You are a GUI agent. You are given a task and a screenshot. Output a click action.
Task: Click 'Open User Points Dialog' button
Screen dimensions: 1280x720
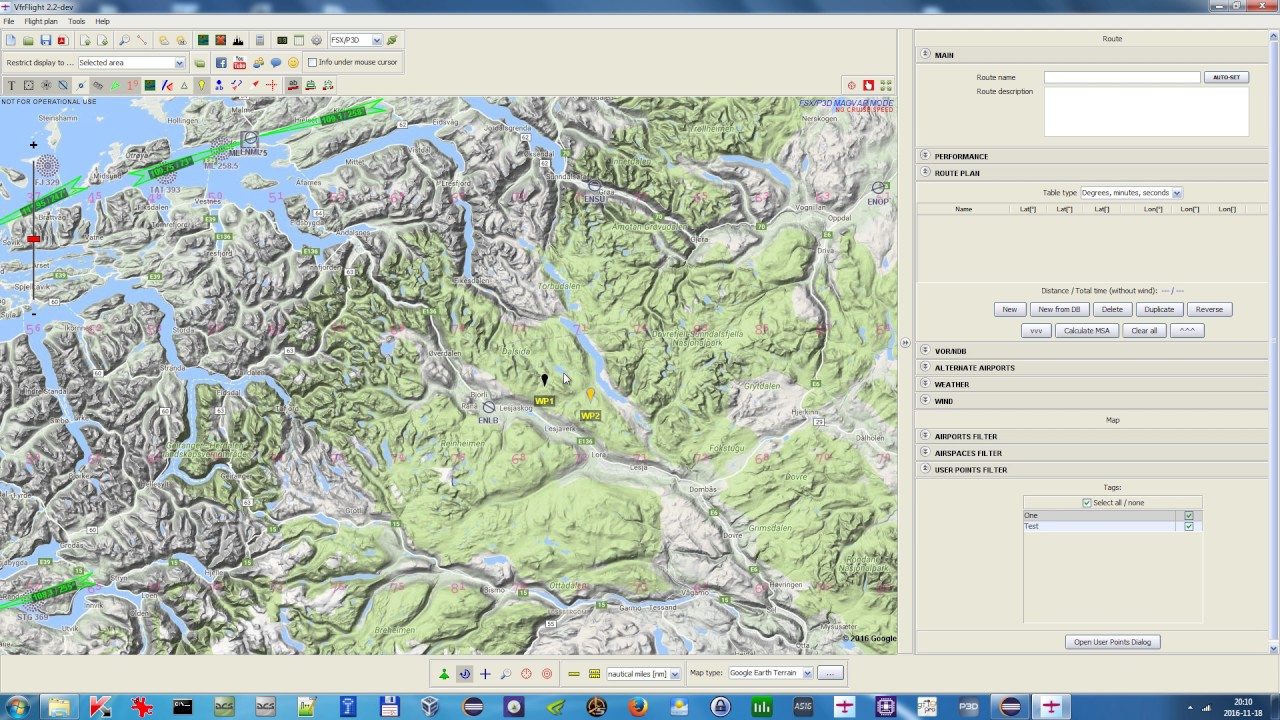tap(1112, 642)
